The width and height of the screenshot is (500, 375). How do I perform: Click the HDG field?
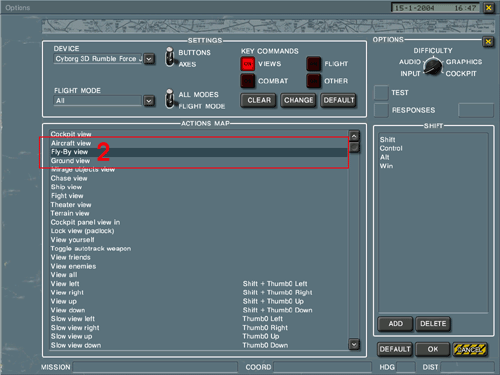[x=406, y=367]
